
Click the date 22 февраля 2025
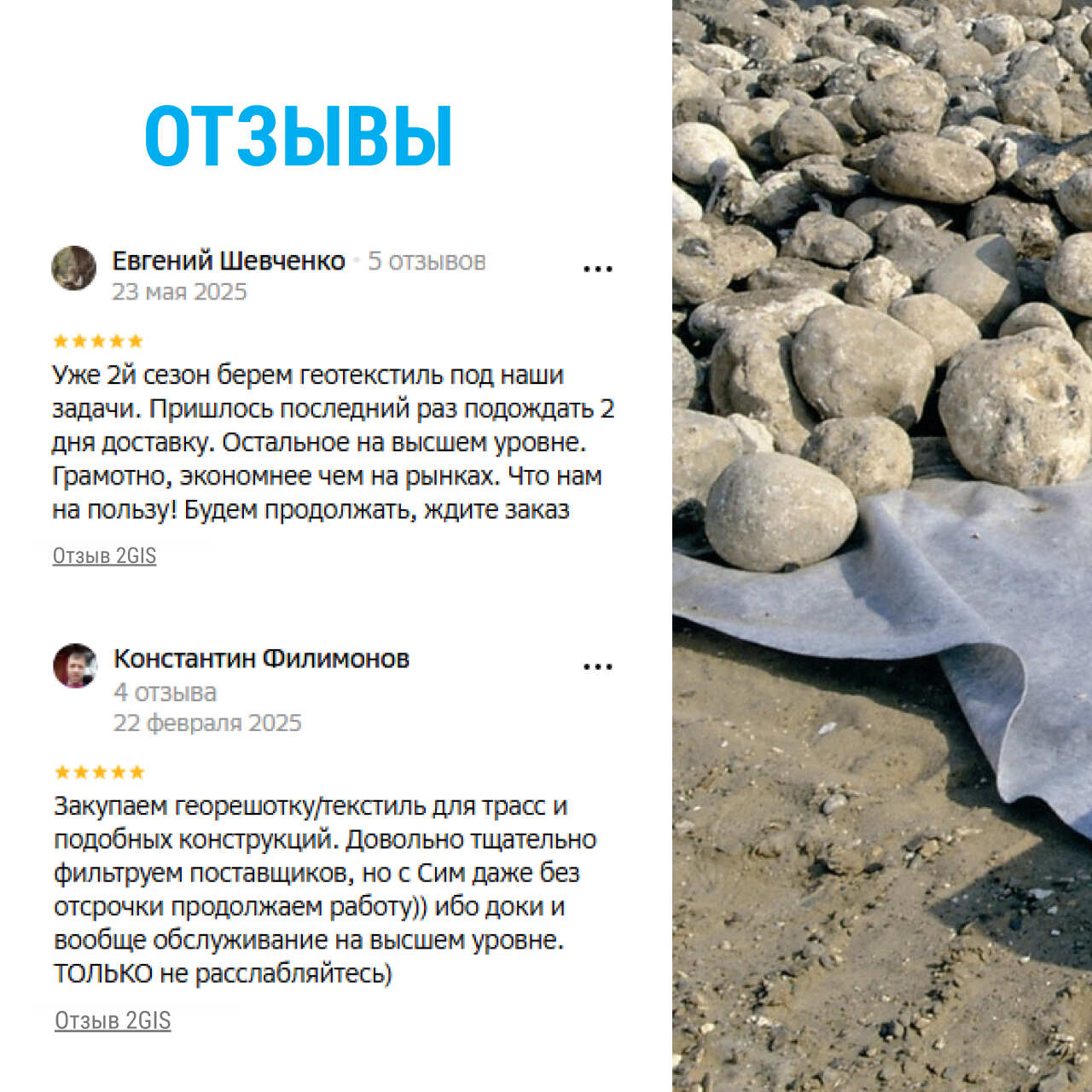coord(207,723)
